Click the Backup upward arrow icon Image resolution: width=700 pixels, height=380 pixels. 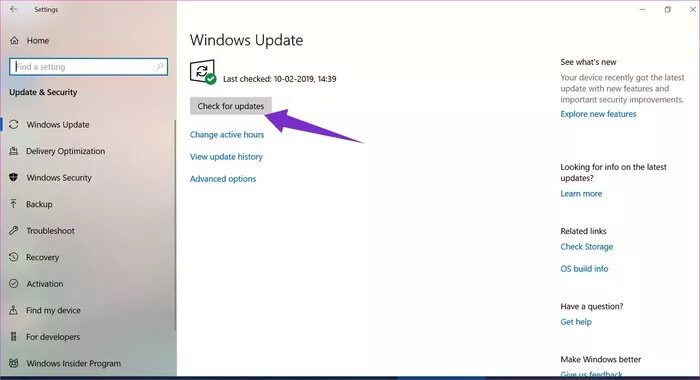tap(14, 204)
